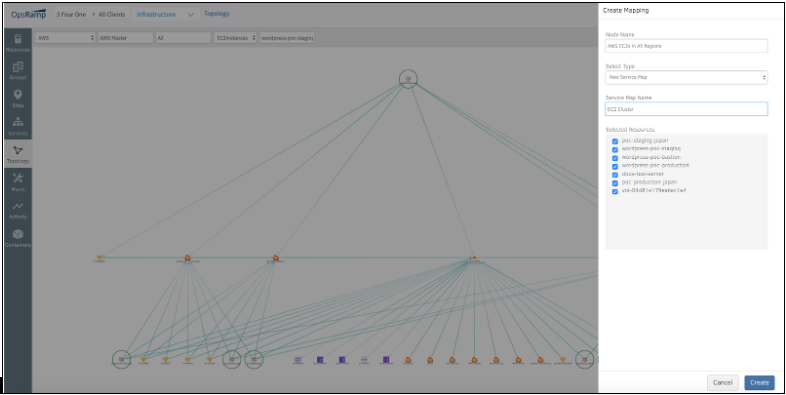Open Containers in the sidebar

18,238
